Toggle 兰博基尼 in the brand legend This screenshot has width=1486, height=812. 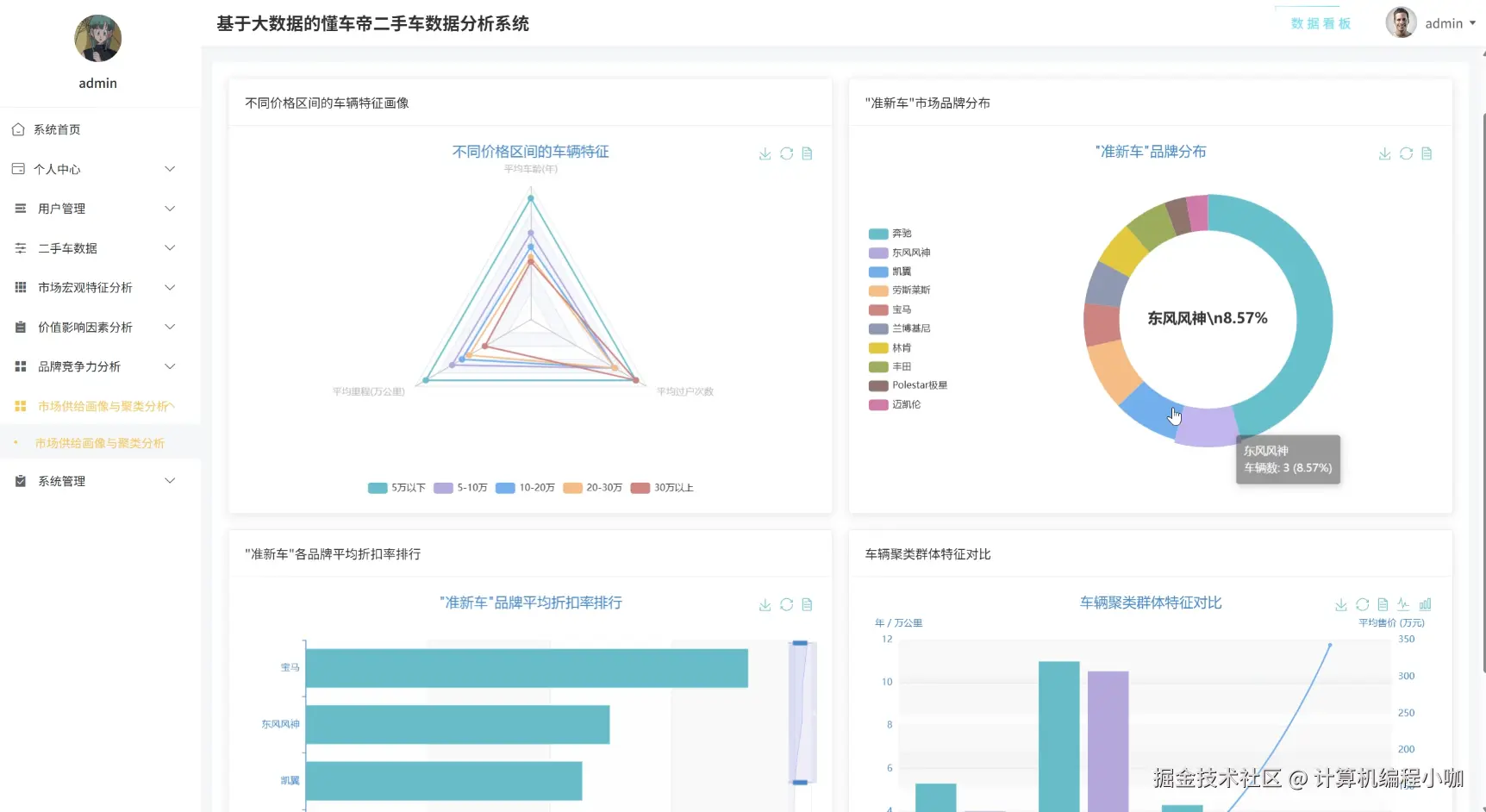pyautogui.click(x=899, y=328)
